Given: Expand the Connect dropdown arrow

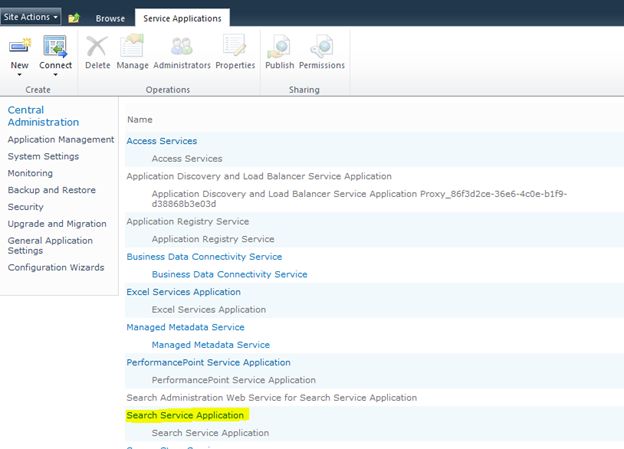Looking at the screenshot, I should [55, 75].
